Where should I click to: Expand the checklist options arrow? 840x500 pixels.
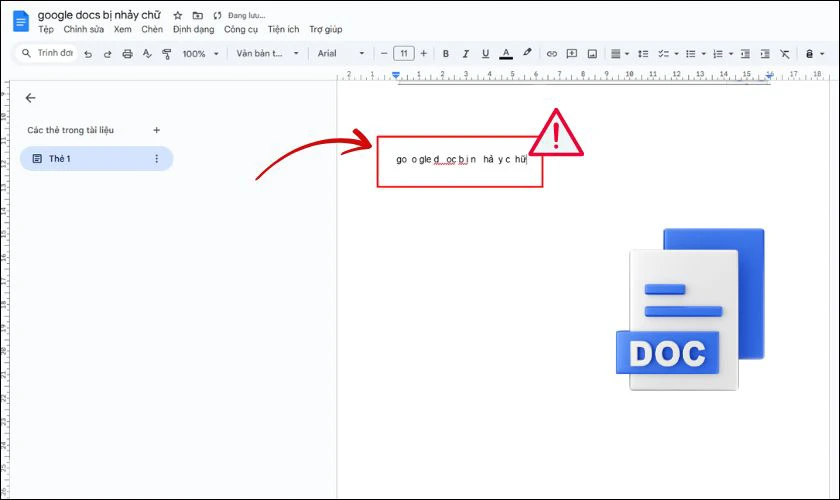676,54
